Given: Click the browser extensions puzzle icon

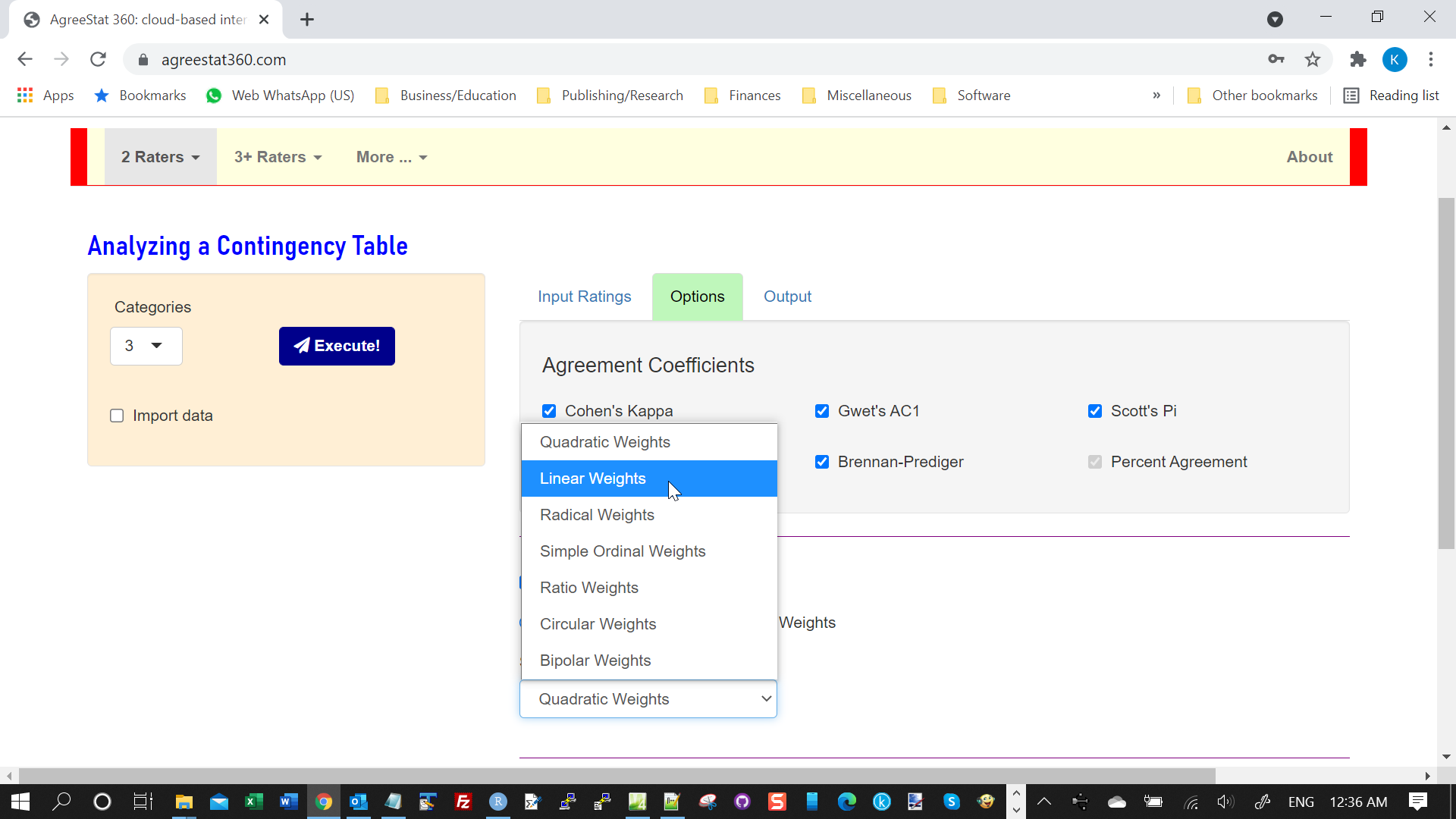Looking at the screenshot, I should 1359,59.
